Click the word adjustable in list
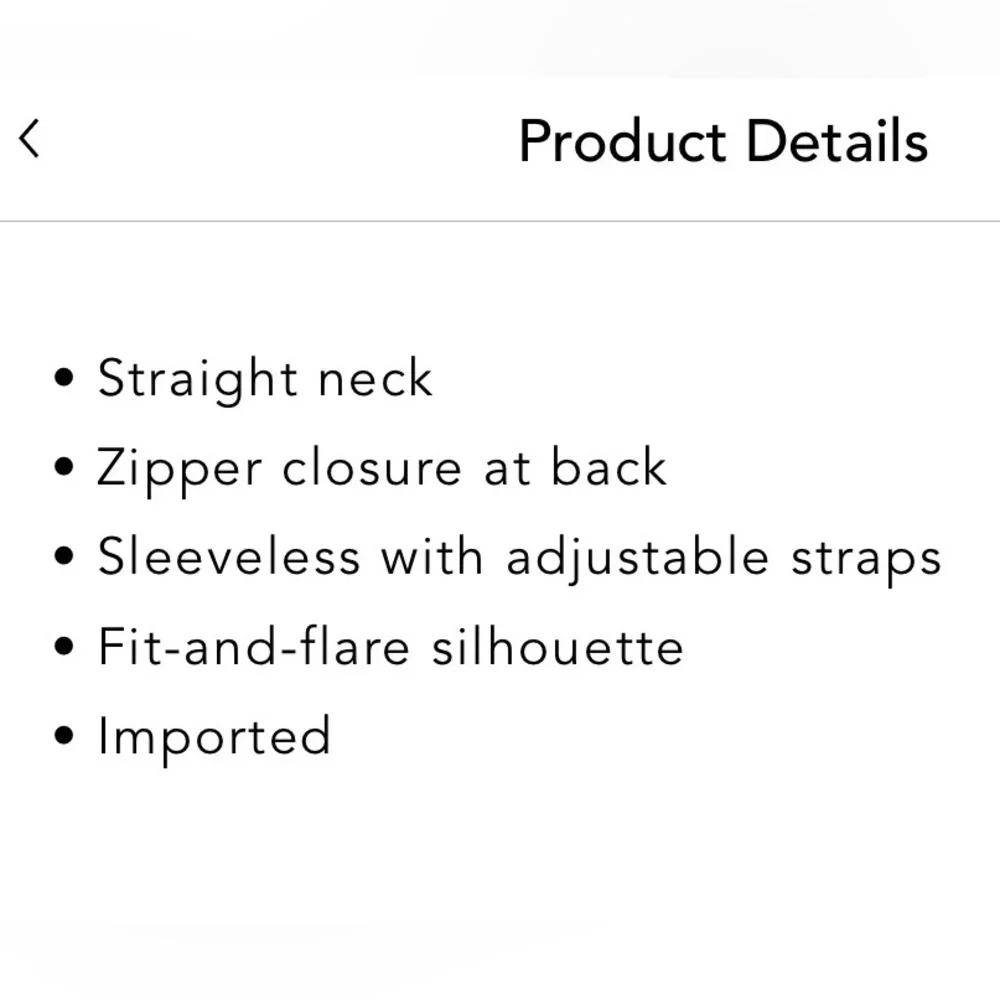The width and height of the screenshot is (1000, 1000). [637, 559]
